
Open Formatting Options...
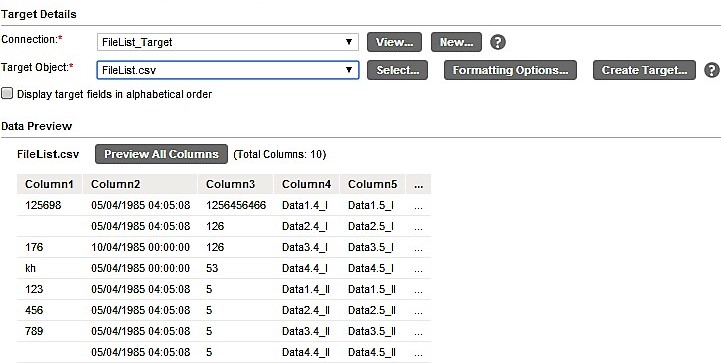(x=510, y=70)
